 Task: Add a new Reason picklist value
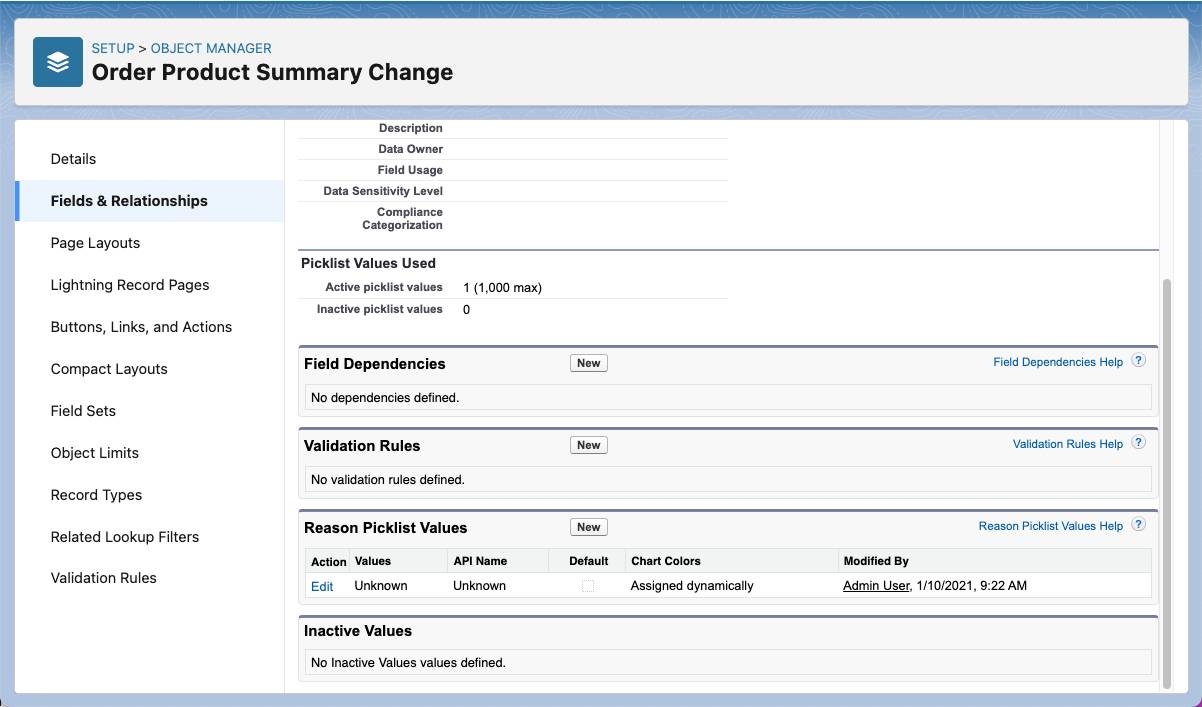pyautogui.click(x=588, y=527)
